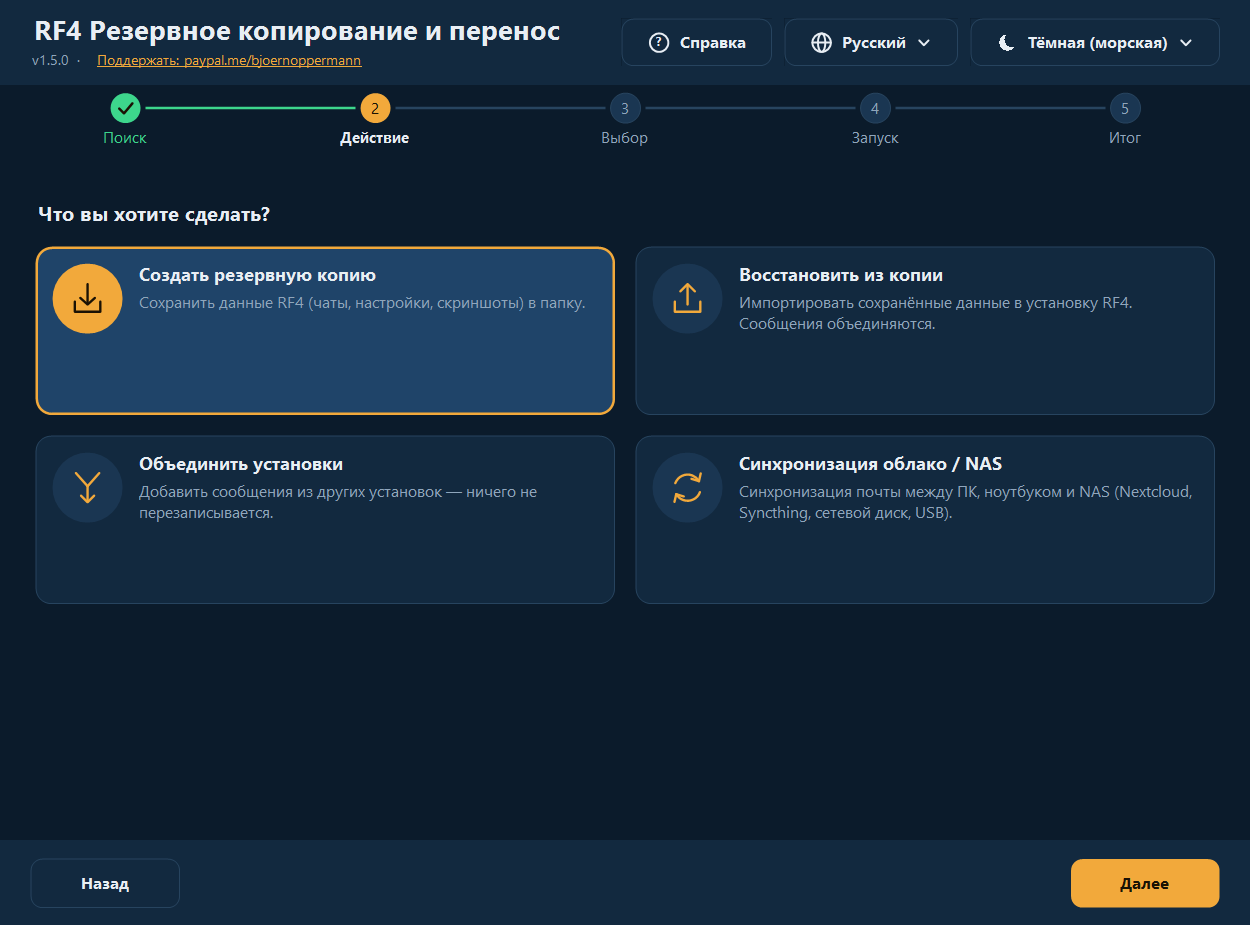Click the upload icon for Восстановить из копии
1250x925 pixels.
point(688,298)
